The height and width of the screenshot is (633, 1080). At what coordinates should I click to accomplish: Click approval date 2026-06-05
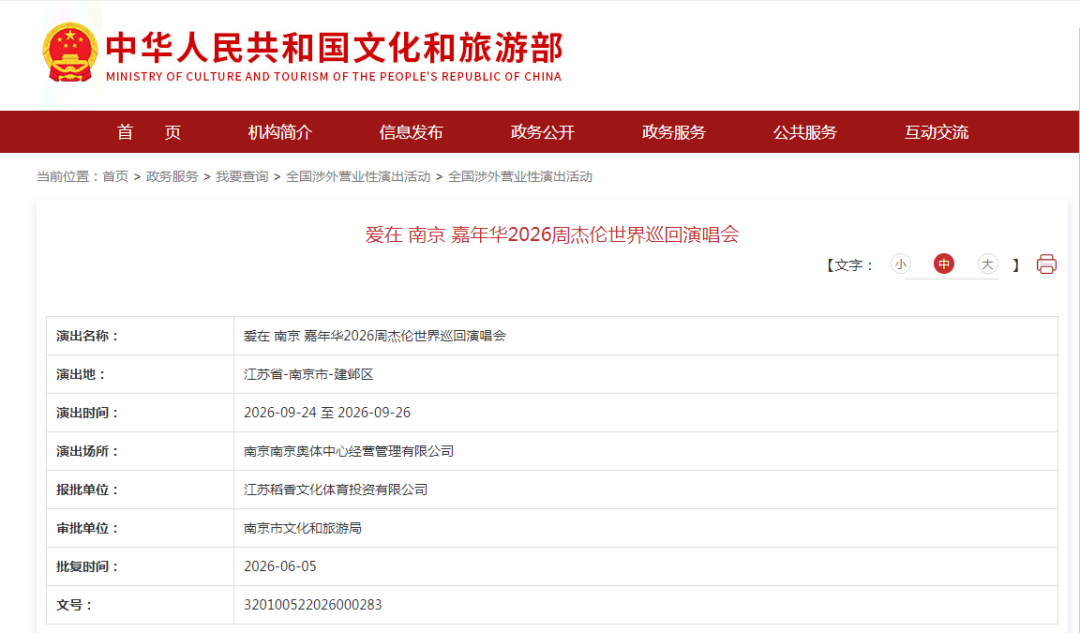pos(280,566)
